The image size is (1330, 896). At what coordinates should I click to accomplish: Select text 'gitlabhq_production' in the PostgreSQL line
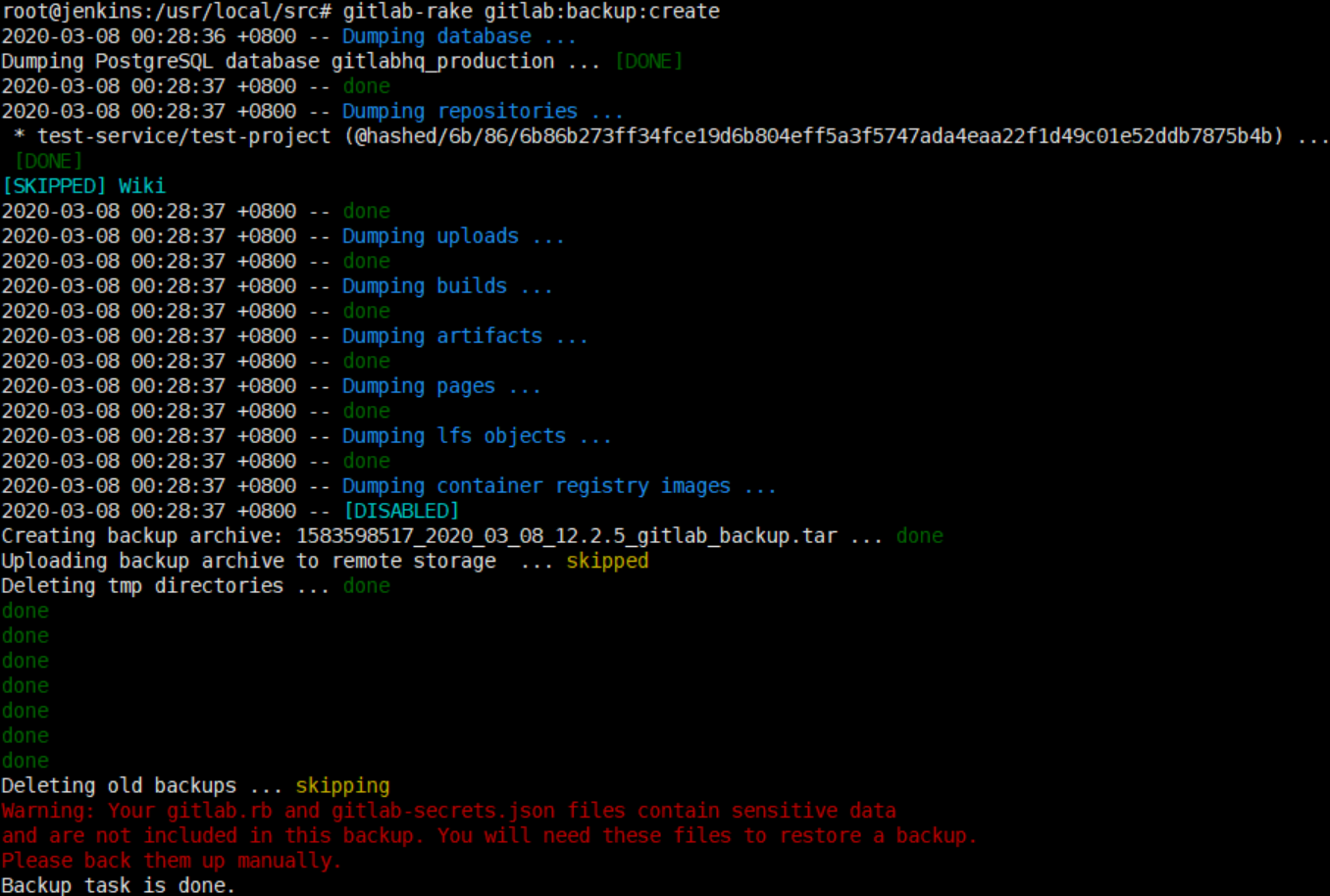442,62
